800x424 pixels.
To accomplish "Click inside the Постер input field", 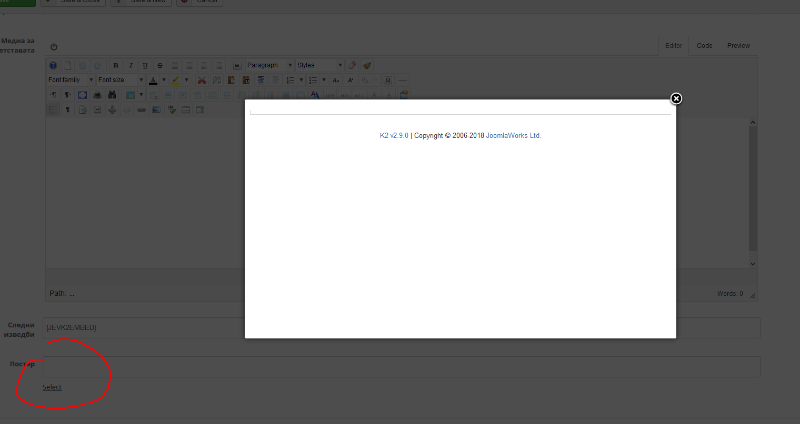I will [401, 367].
